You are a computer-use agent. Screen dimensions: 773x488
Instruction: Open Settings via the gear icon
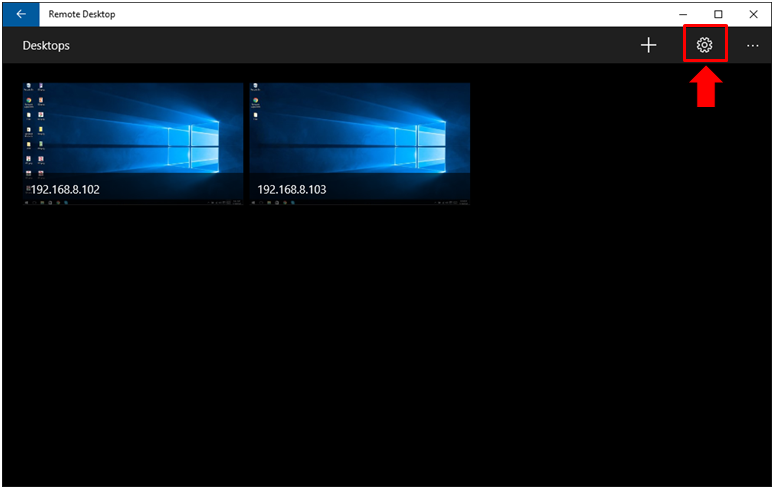[704, 45]
